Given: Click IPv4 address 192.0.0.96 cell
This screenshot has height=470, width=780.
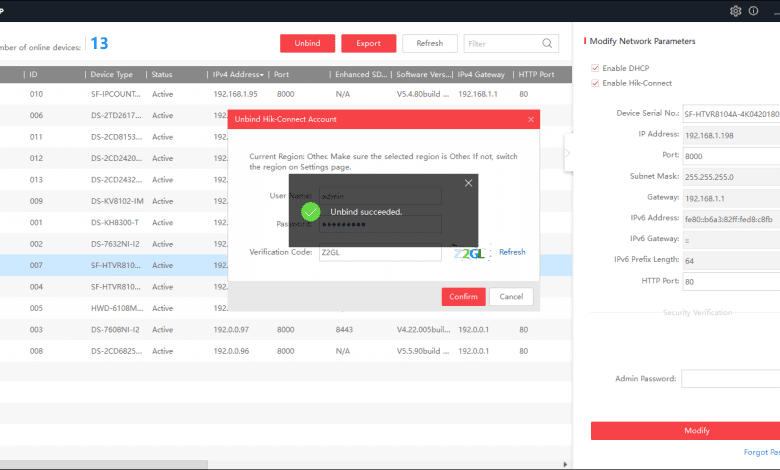Looking at the screenshot, I should click(x=231, y=351).
